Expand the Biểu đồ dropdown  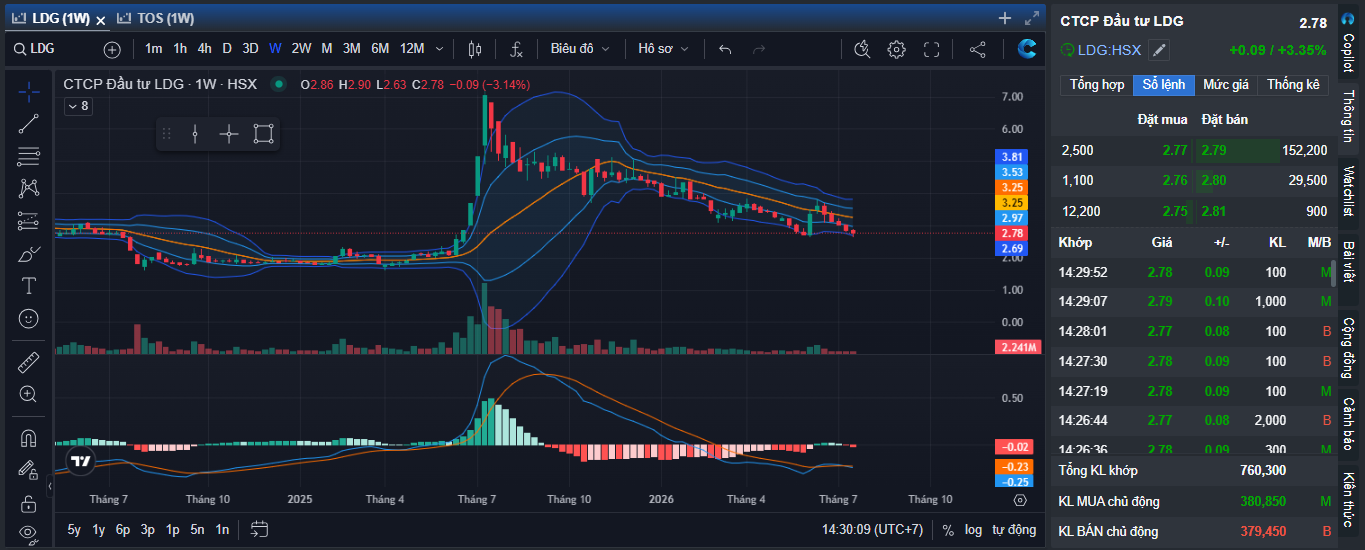tap(580, 49)
